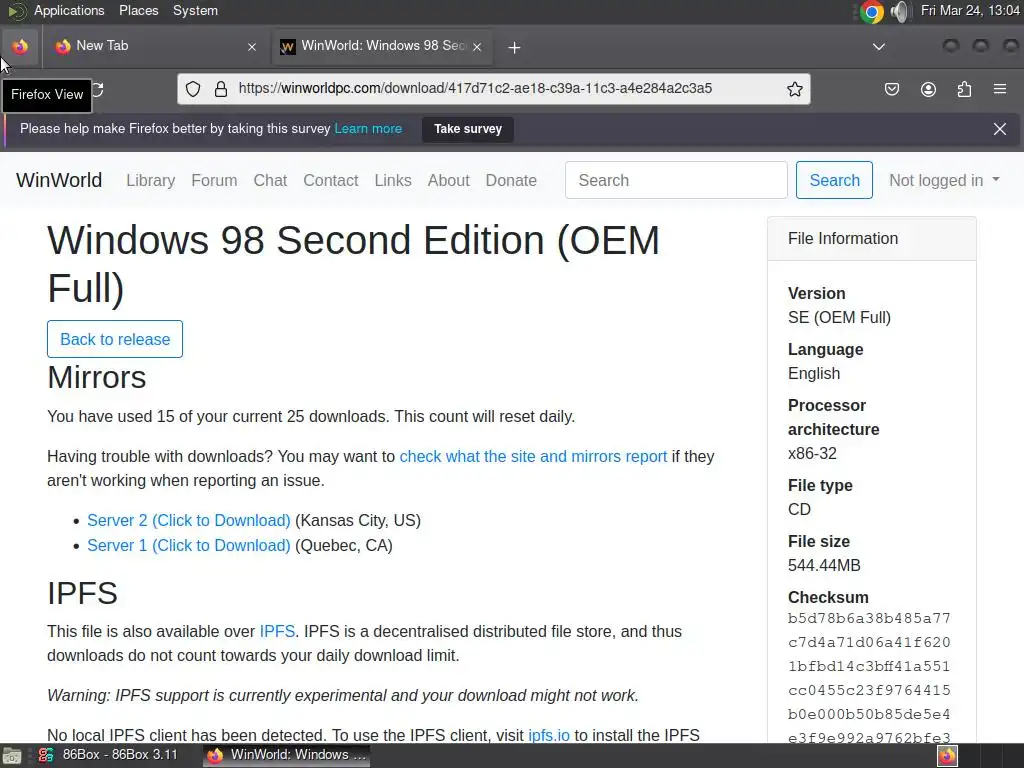The height and width of the screenshot is (768, 1024).
Task: Click the File Information panel header
Action: click(872, 238)
